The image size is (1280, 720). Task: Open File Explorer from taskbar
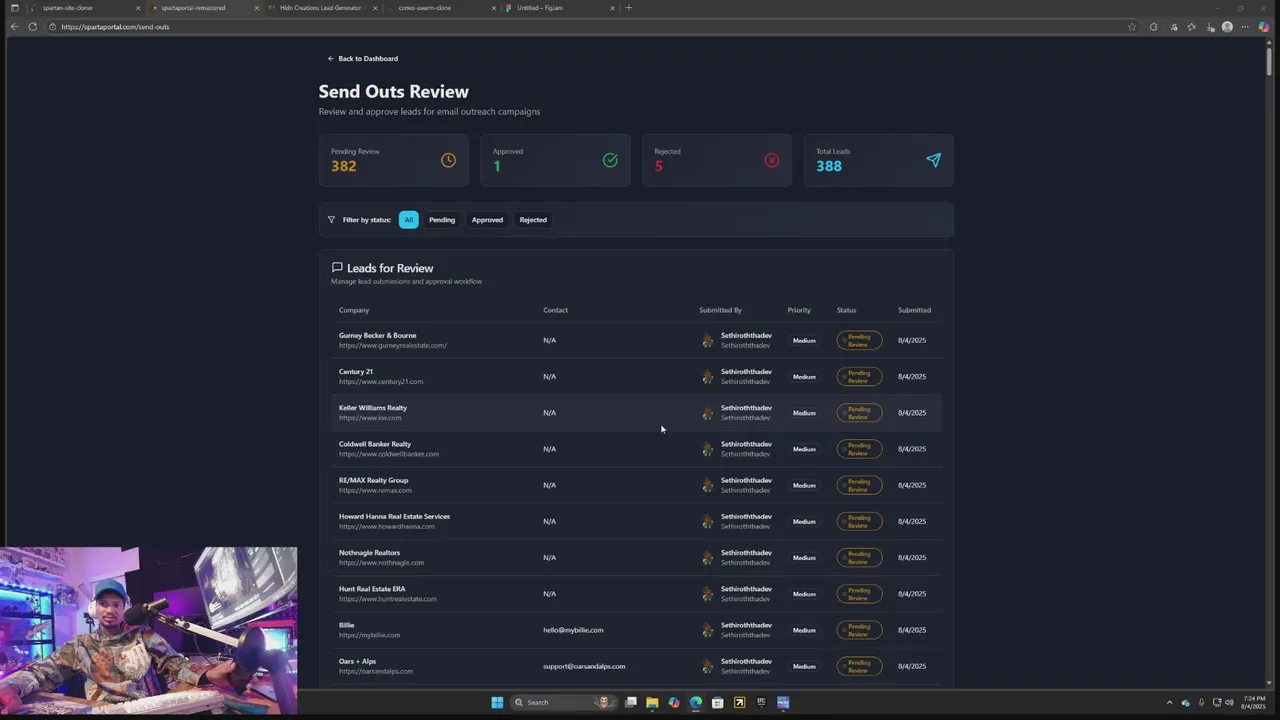tap(652, 702)
